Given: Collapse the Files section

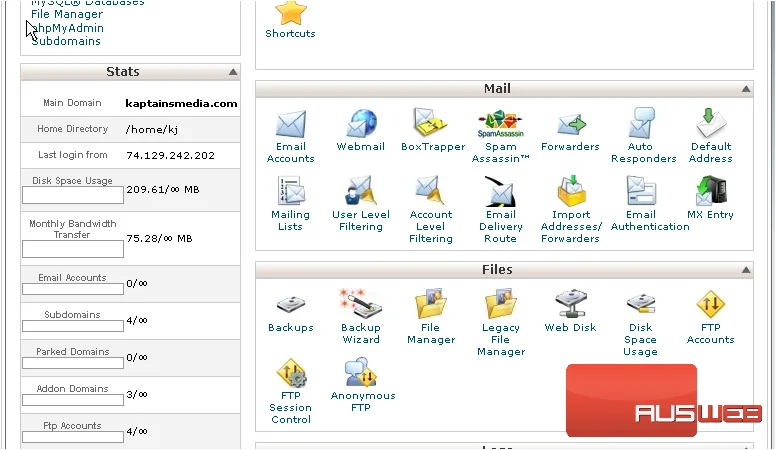Looking at the screenshot, I should [x=746, y=270].
